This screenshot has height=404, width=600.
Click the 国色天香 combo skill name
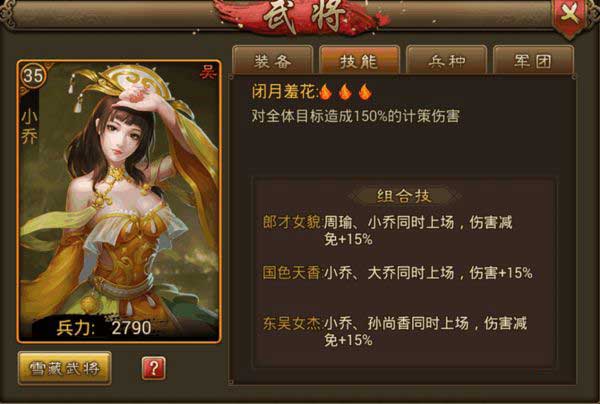coord(292,273)
